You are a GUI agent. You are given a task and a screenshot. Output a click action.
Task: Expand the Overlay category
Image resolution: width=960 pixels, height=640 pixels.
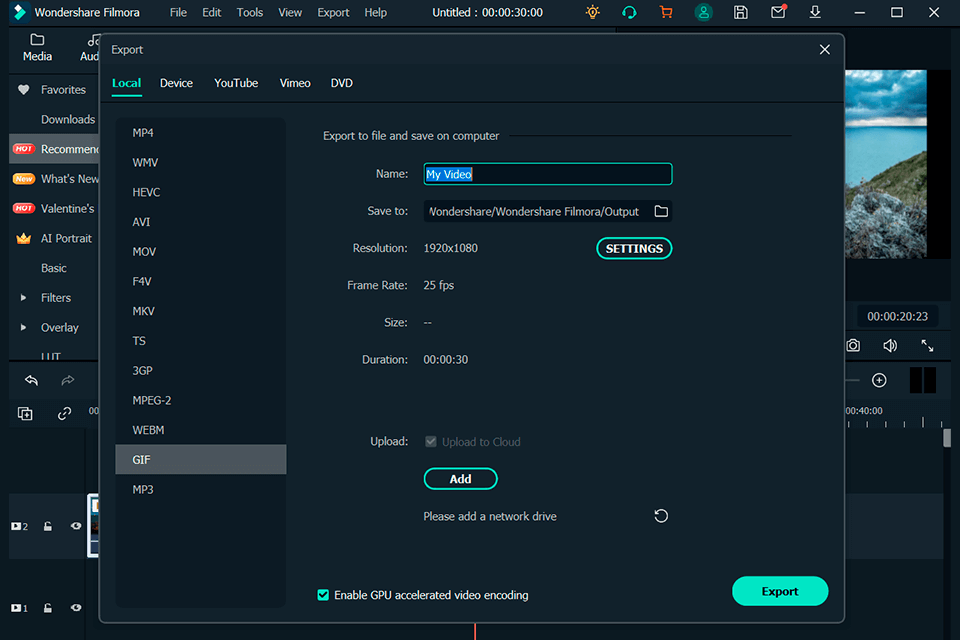pos(23,327)
